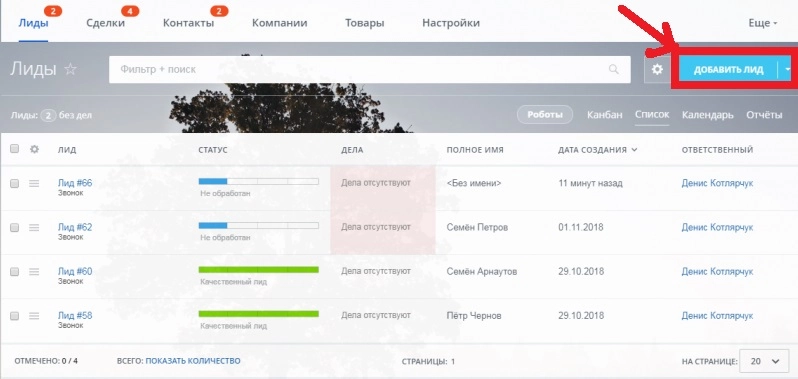Click Полное имя column header
798x379 pixels.
(475, 150)
